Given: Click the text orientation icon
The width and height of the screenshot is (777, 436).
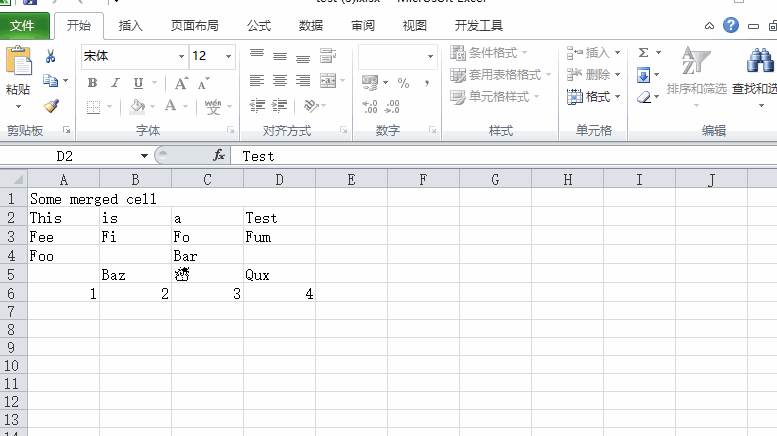Looking at the screenshot, I should click(x=311, y=106).
